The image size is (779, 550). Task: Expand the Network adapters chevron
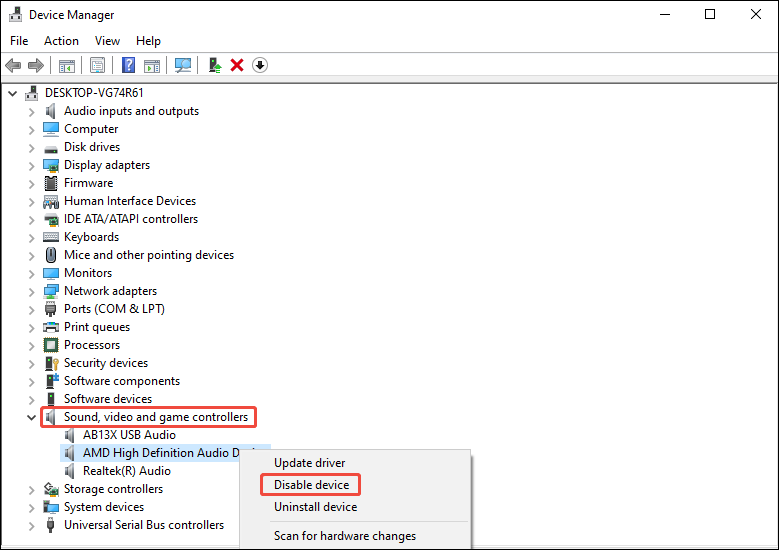tap(31, 292)
